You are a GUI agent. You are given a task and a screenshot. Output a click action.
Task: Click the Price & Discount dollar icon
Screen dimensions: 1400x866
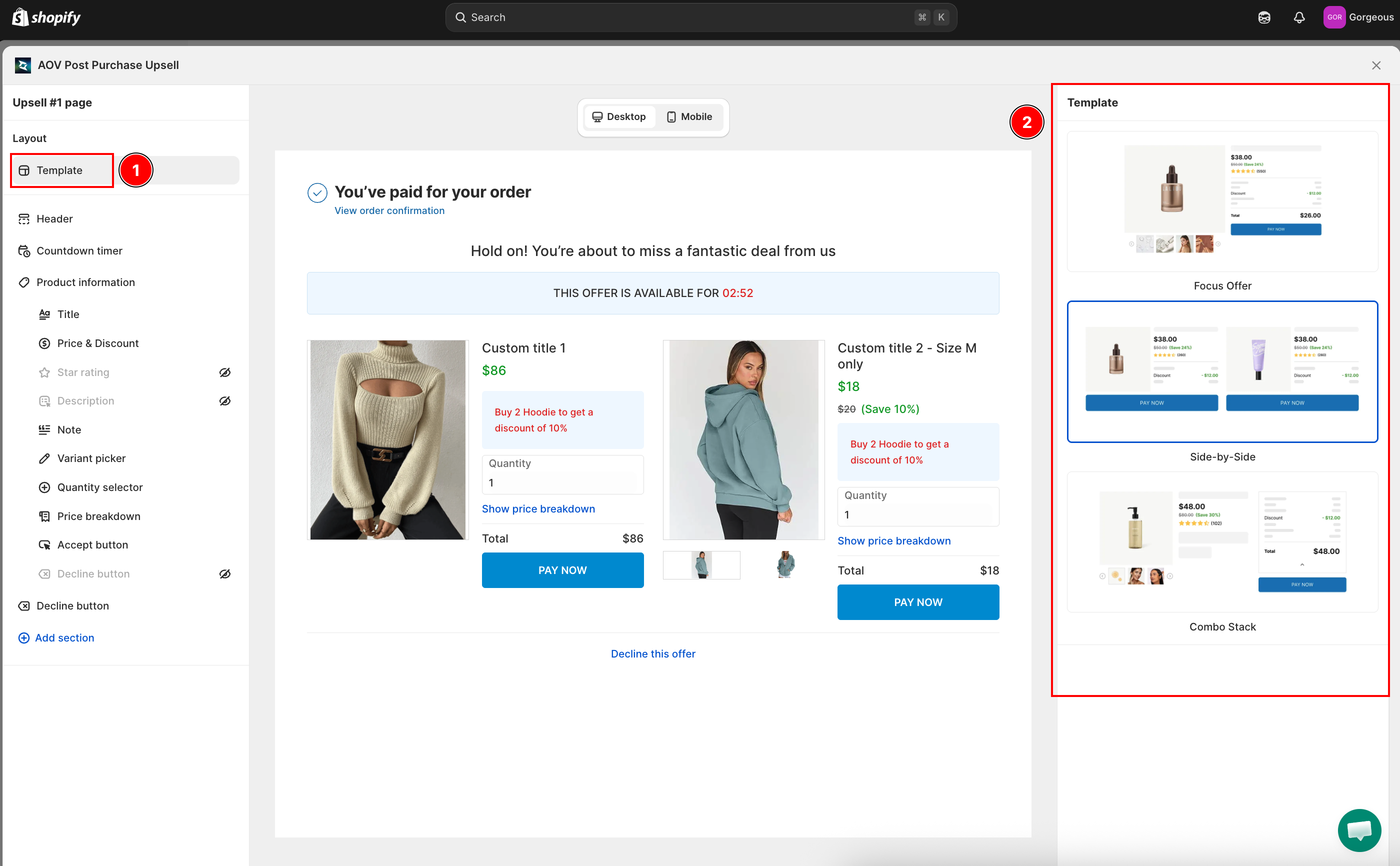pos(44,343)
